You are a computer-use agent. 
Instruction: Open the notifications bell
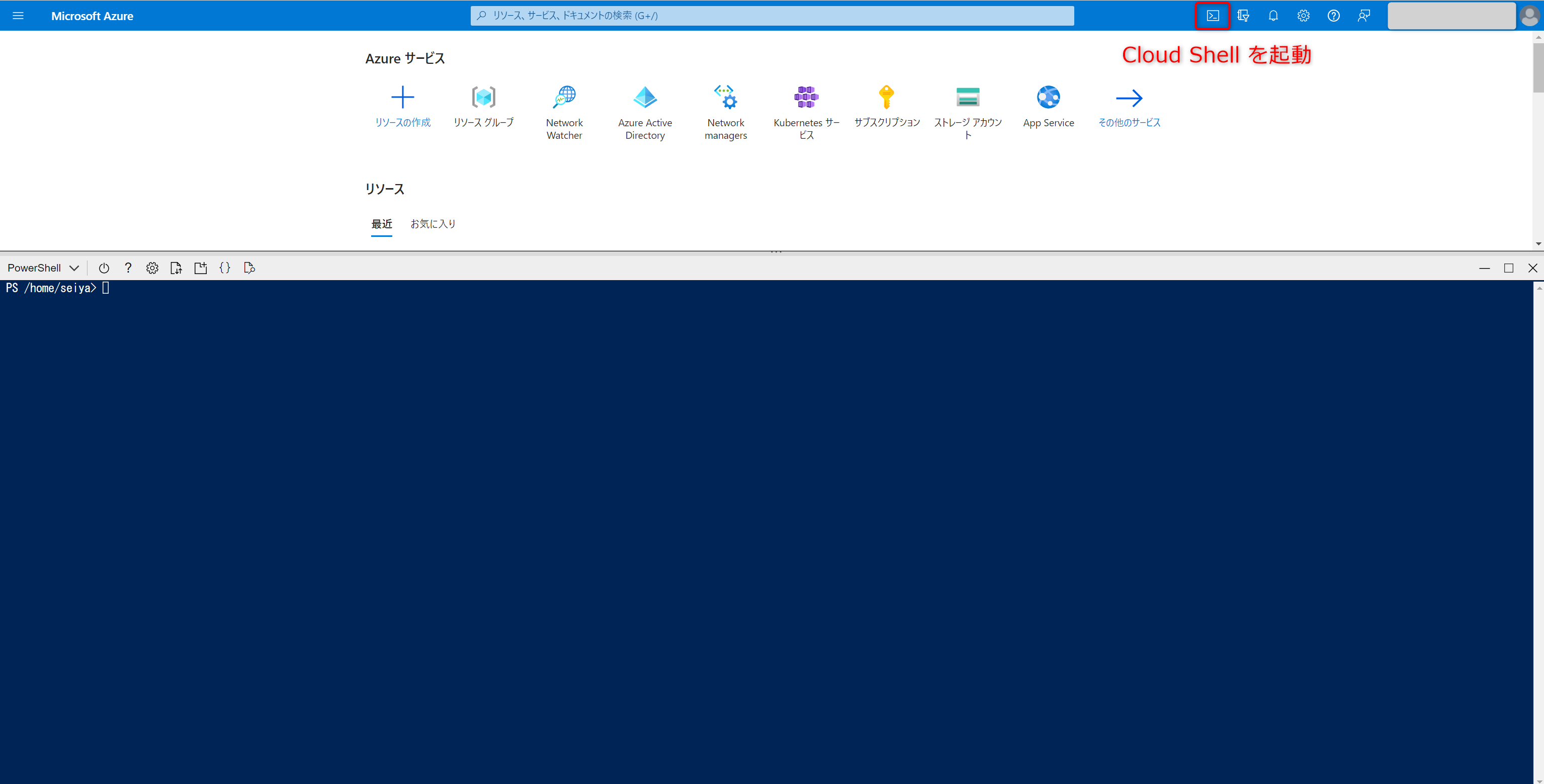click(x=1273, y=16)
